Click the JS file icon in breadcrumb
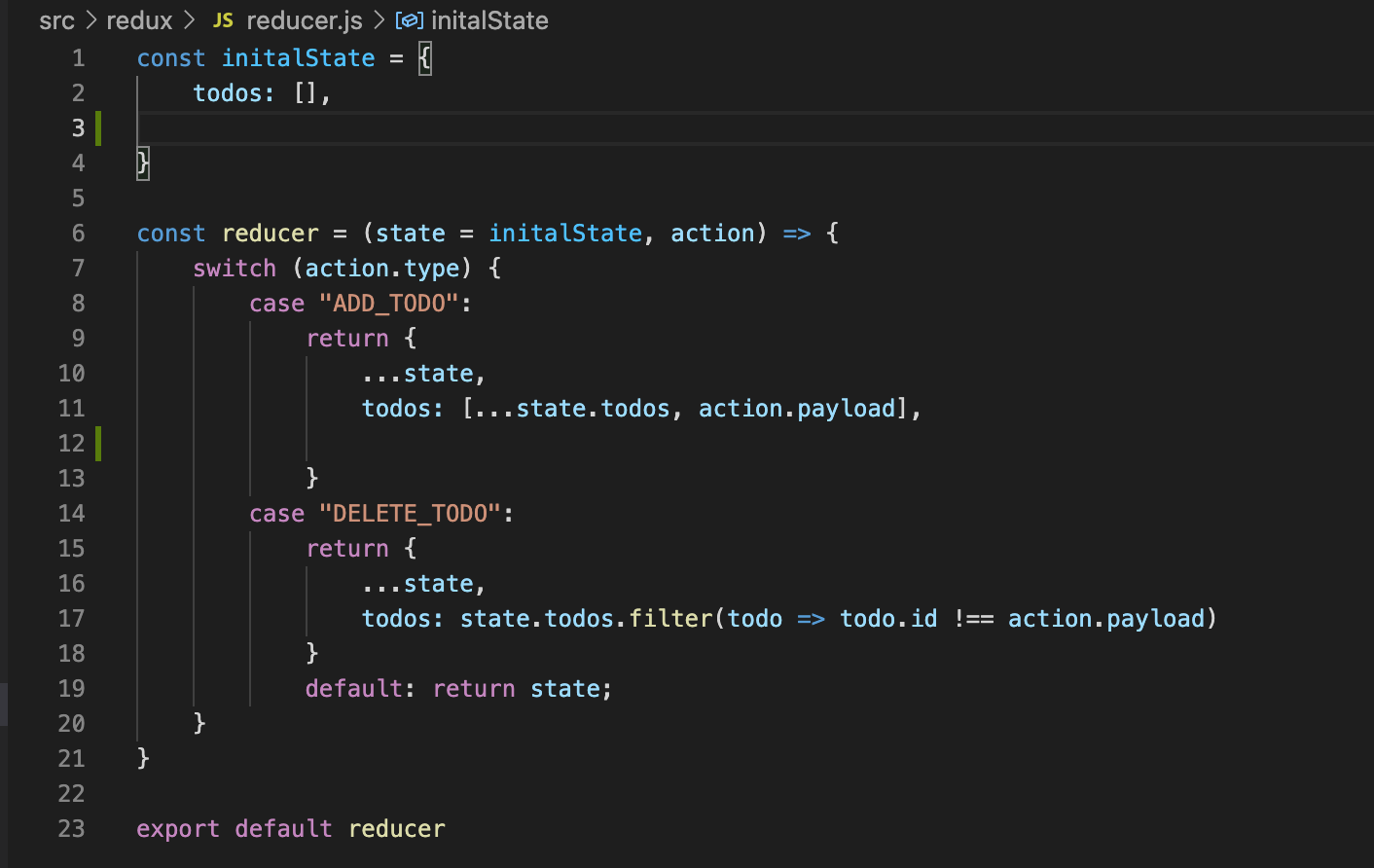The width and height of the screenshot is (1374, 868). click(x=223, y=20)
